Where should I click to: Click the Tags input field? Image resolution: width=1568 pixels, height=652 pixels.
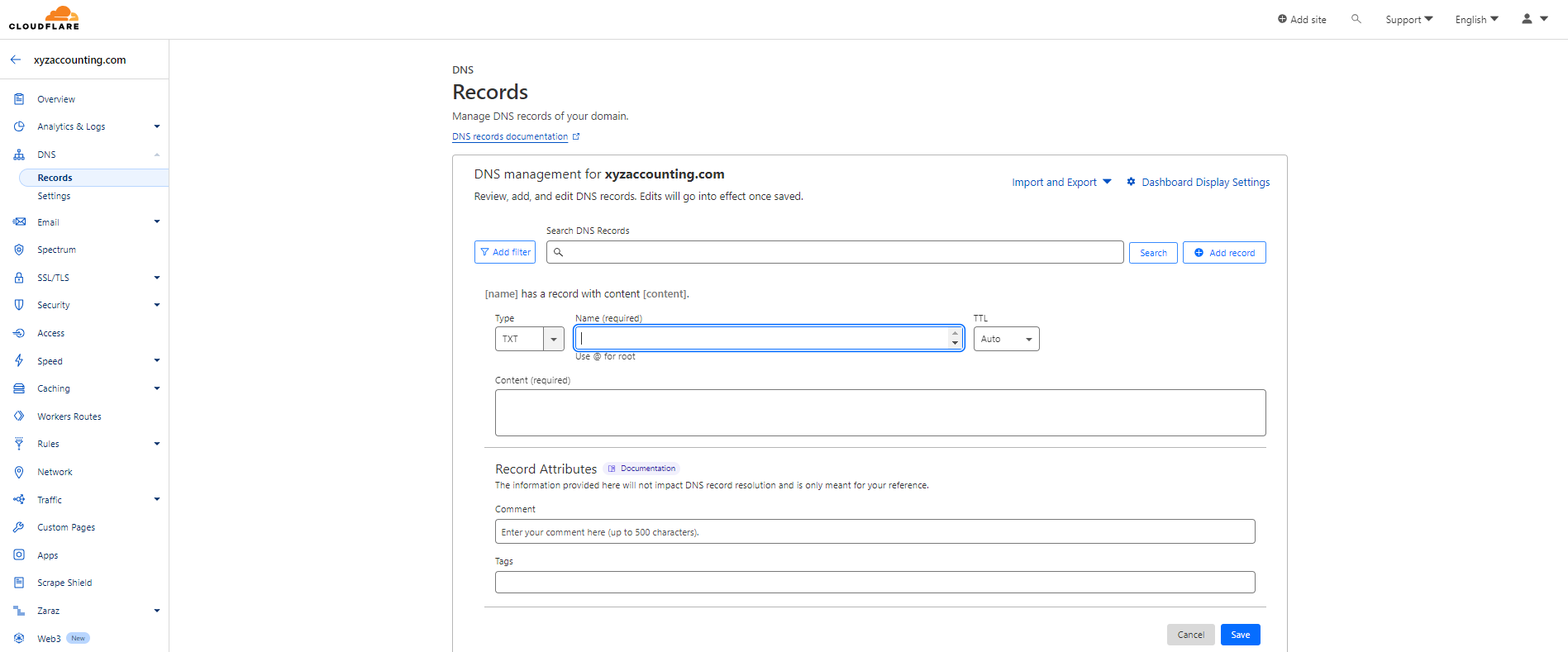(x=875, y=582)
